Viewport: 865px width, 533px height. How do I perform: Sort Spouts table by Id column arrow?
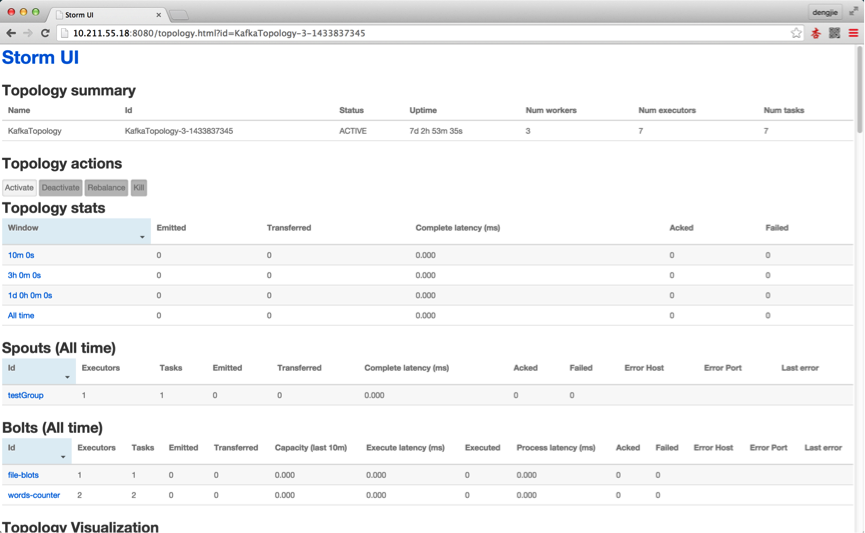(x=67, y=377)
